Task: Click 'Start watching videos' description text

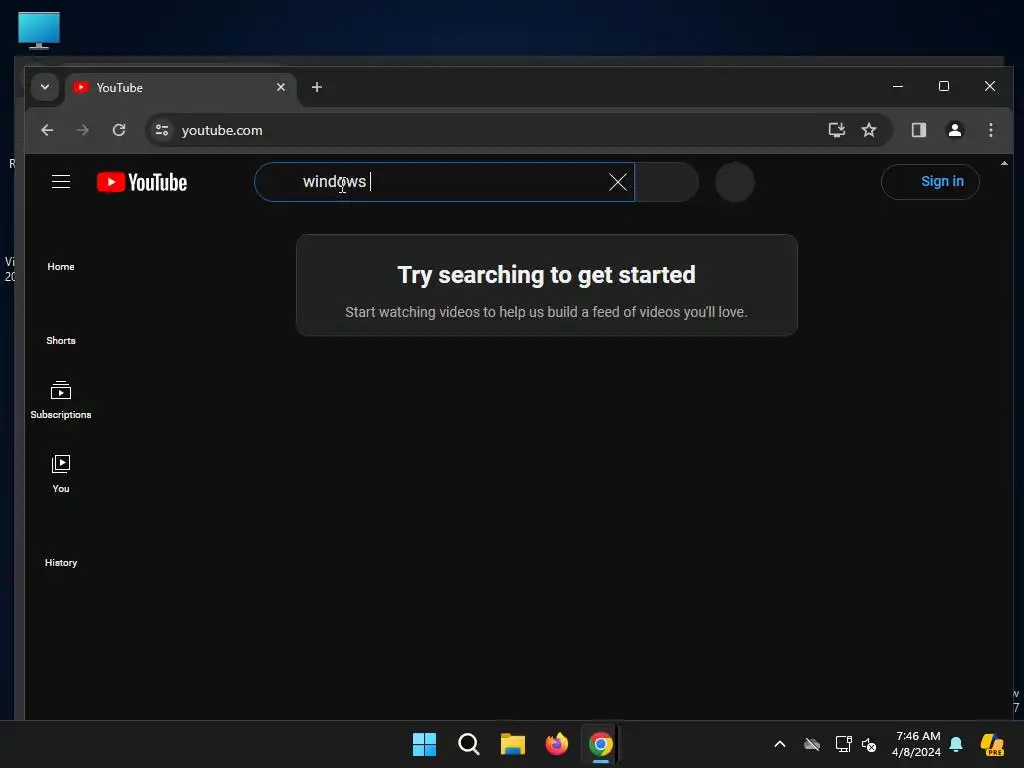Action: 546,312
